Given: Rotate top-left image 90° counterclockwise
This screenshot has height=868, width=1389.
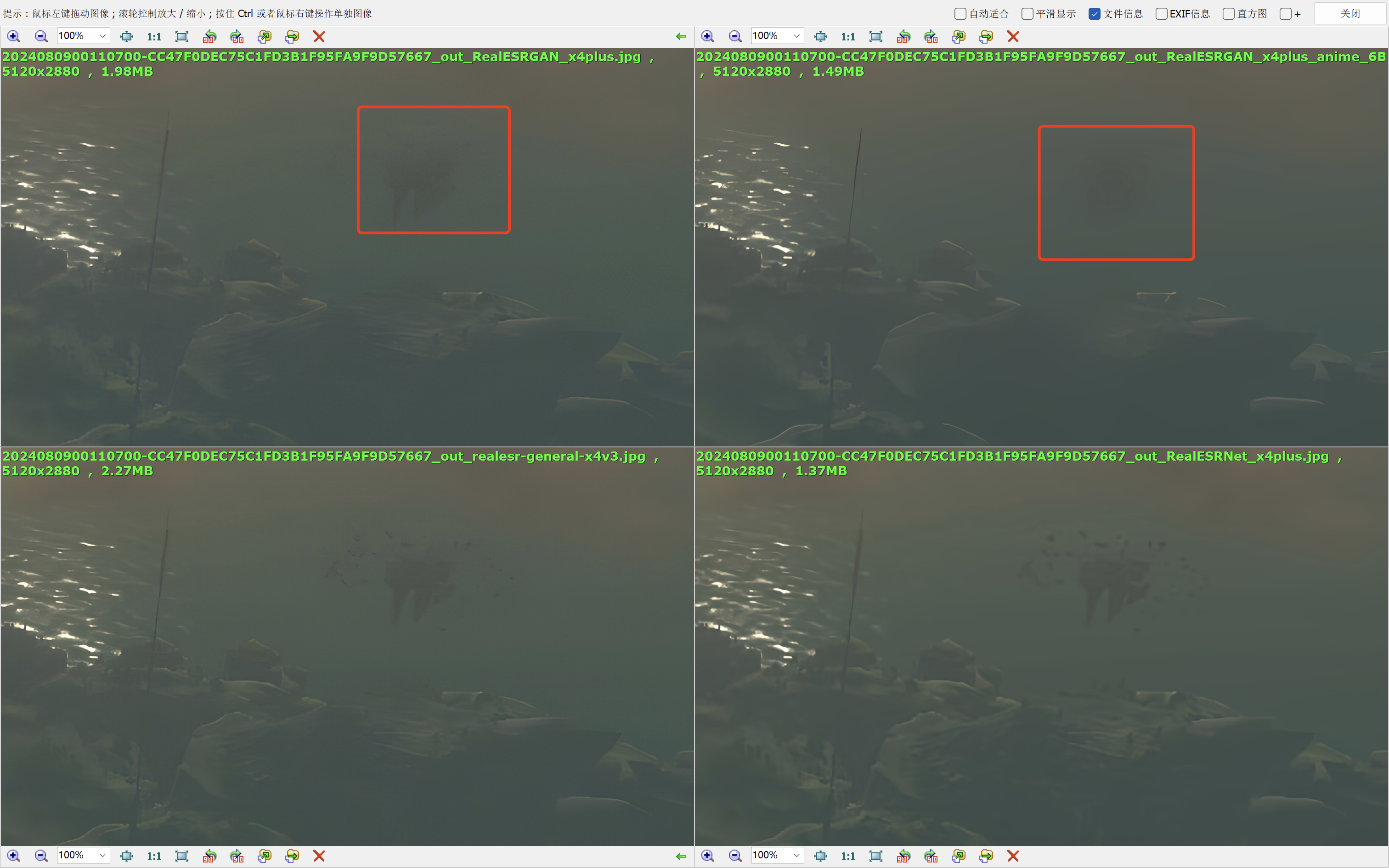Looking at the screenshot, I should (209, 37).
